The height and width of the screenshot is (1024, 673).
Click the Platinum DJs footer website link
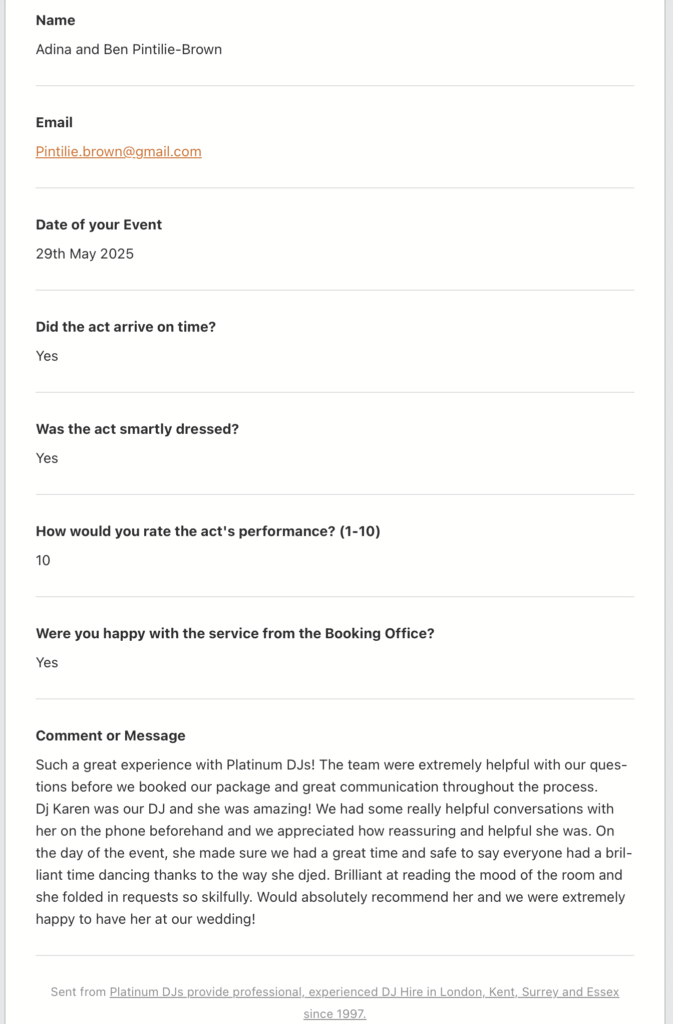364,992
